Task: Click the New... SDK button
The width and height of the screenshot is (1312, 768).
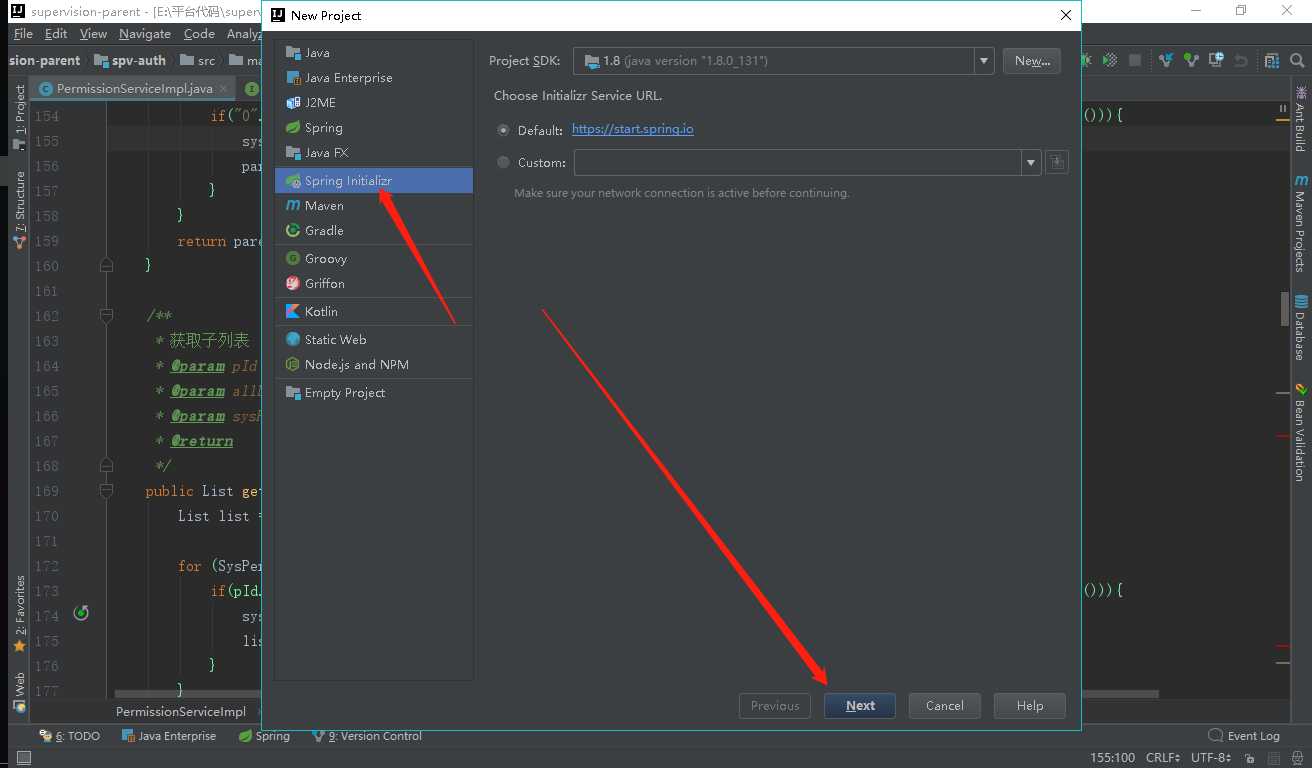Action: tap(1032, 61)
